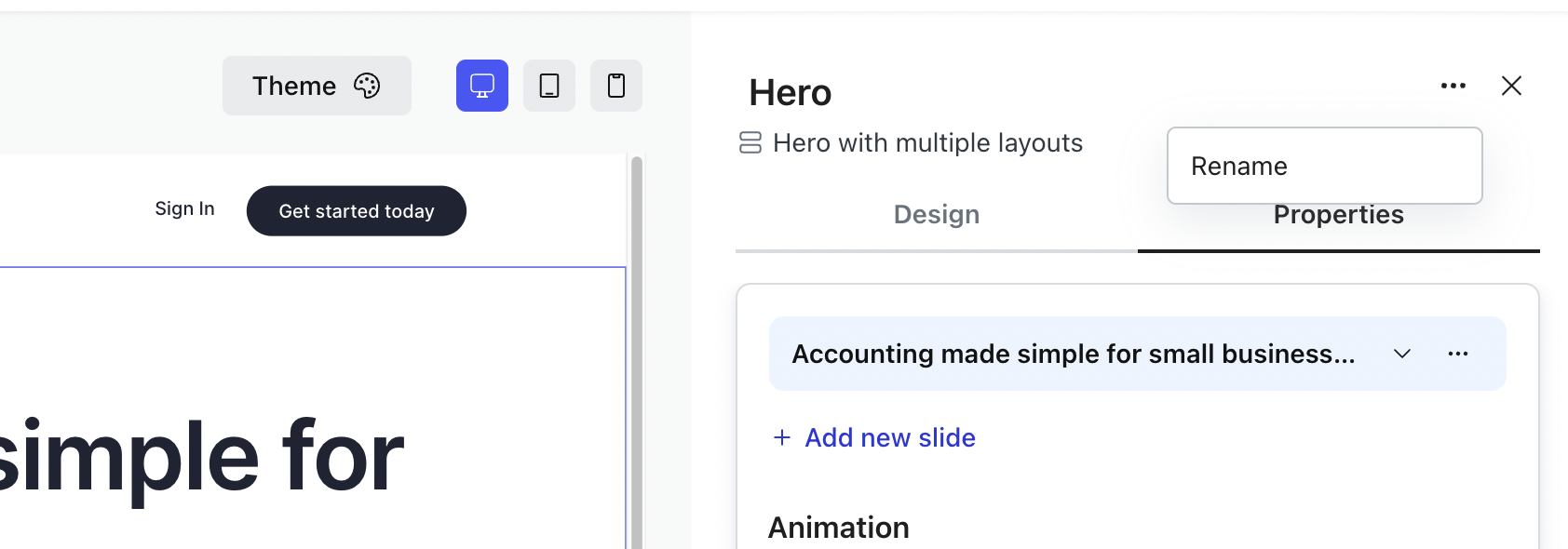The image size is (1568, 549).
Task: Select the hero heading text in preview
Action: click(201, 456)
